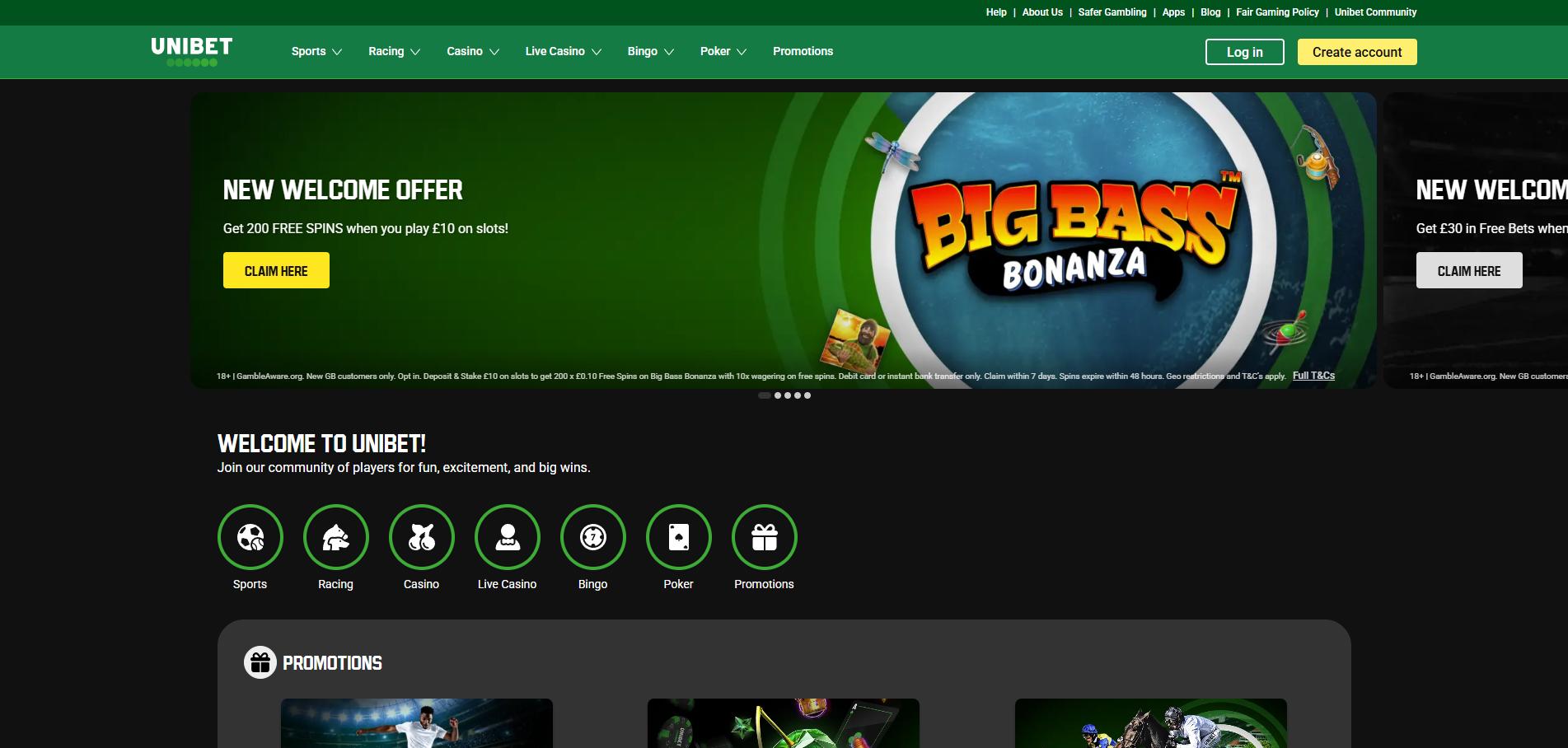Click the New Welcome Offer heading

click(343, 190)
